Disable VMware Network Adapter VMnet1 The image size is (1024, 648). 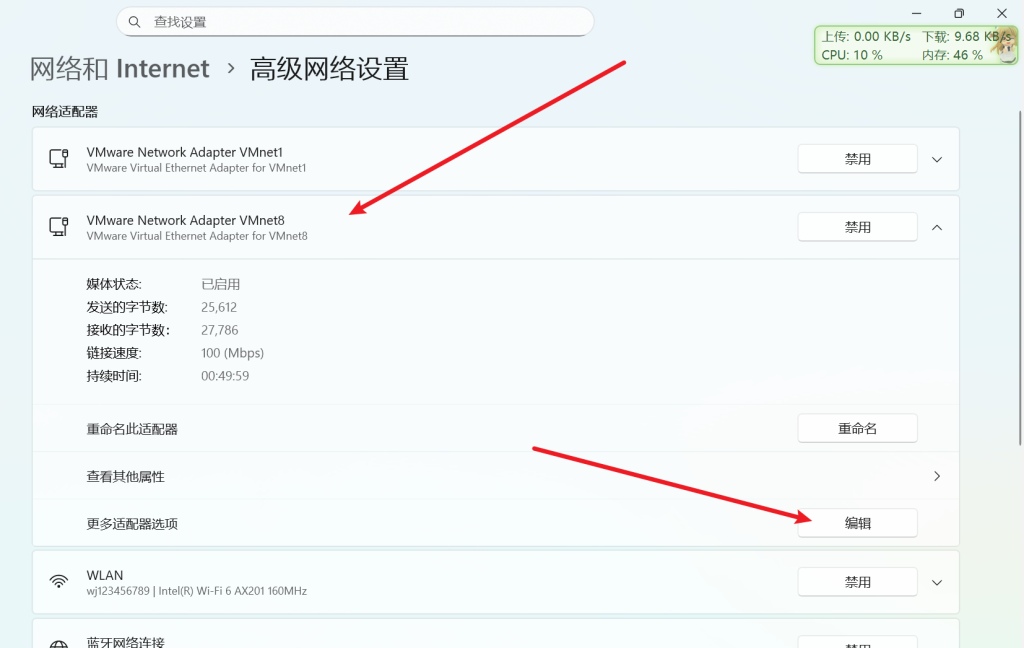857,159
